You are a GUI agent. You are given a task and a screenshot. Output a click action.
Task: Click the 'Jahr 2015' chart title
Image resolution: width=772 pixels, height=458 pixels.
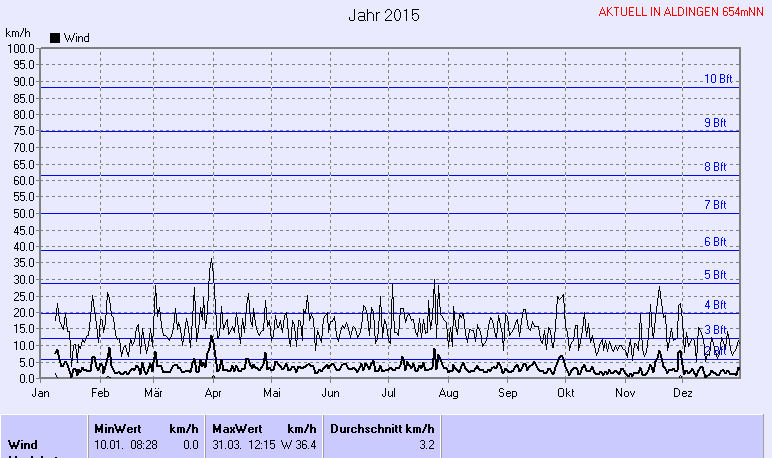tap(384, 16)
